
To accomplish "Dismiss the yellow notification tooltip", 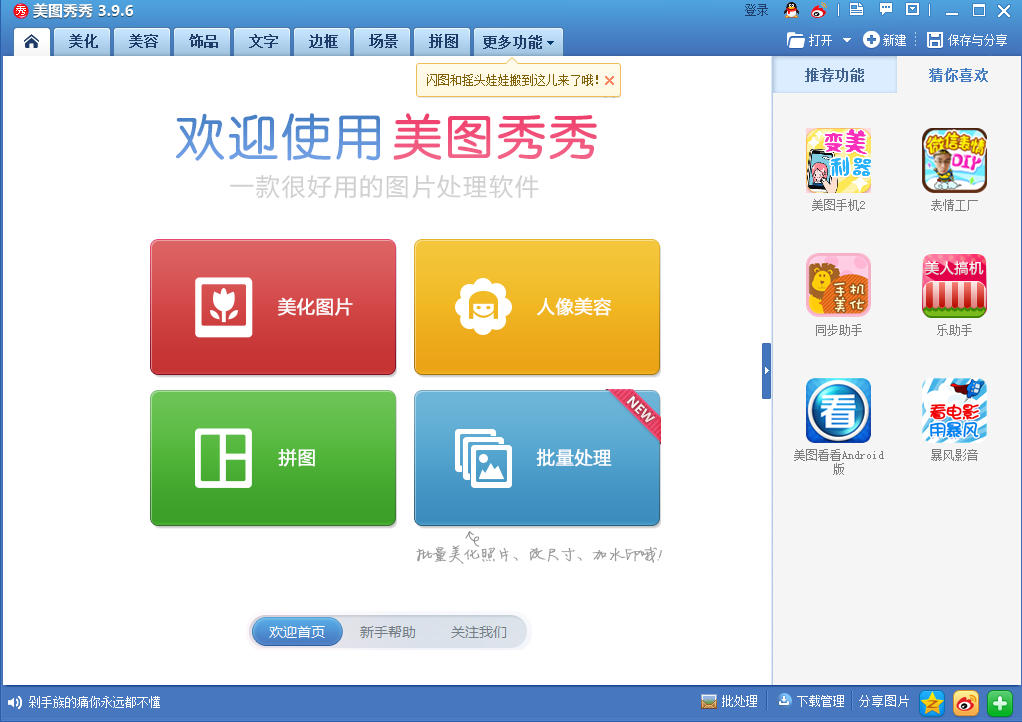I will (x=609, y=81).
